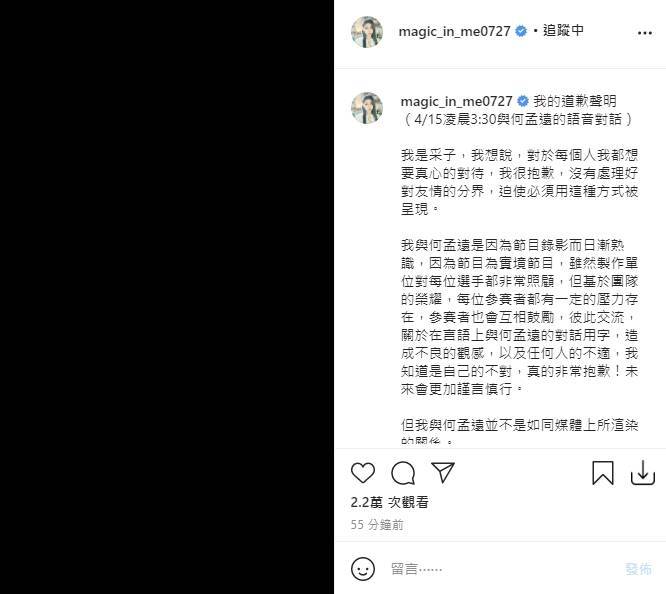Viewport: 666px width, 594px height.
Task: Click the verified badge in caption
Action: click(x=523, y=101)
